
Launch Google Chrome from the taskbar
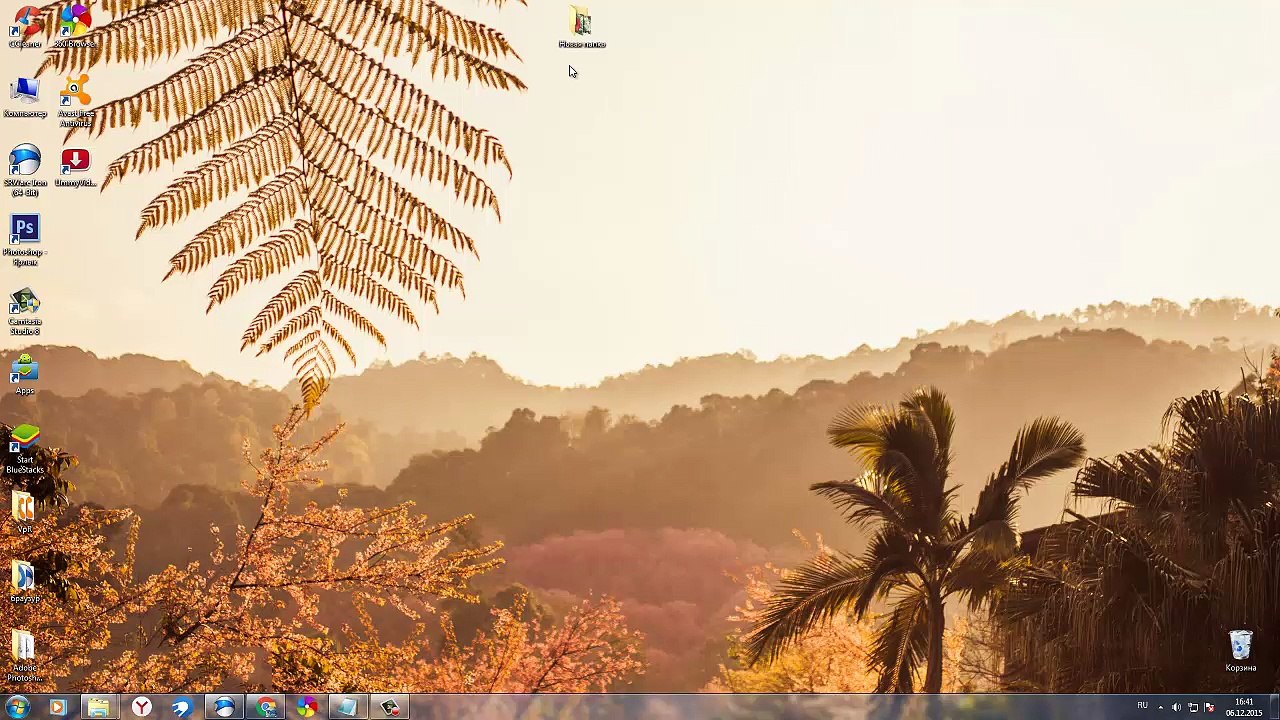click(266, 708)
